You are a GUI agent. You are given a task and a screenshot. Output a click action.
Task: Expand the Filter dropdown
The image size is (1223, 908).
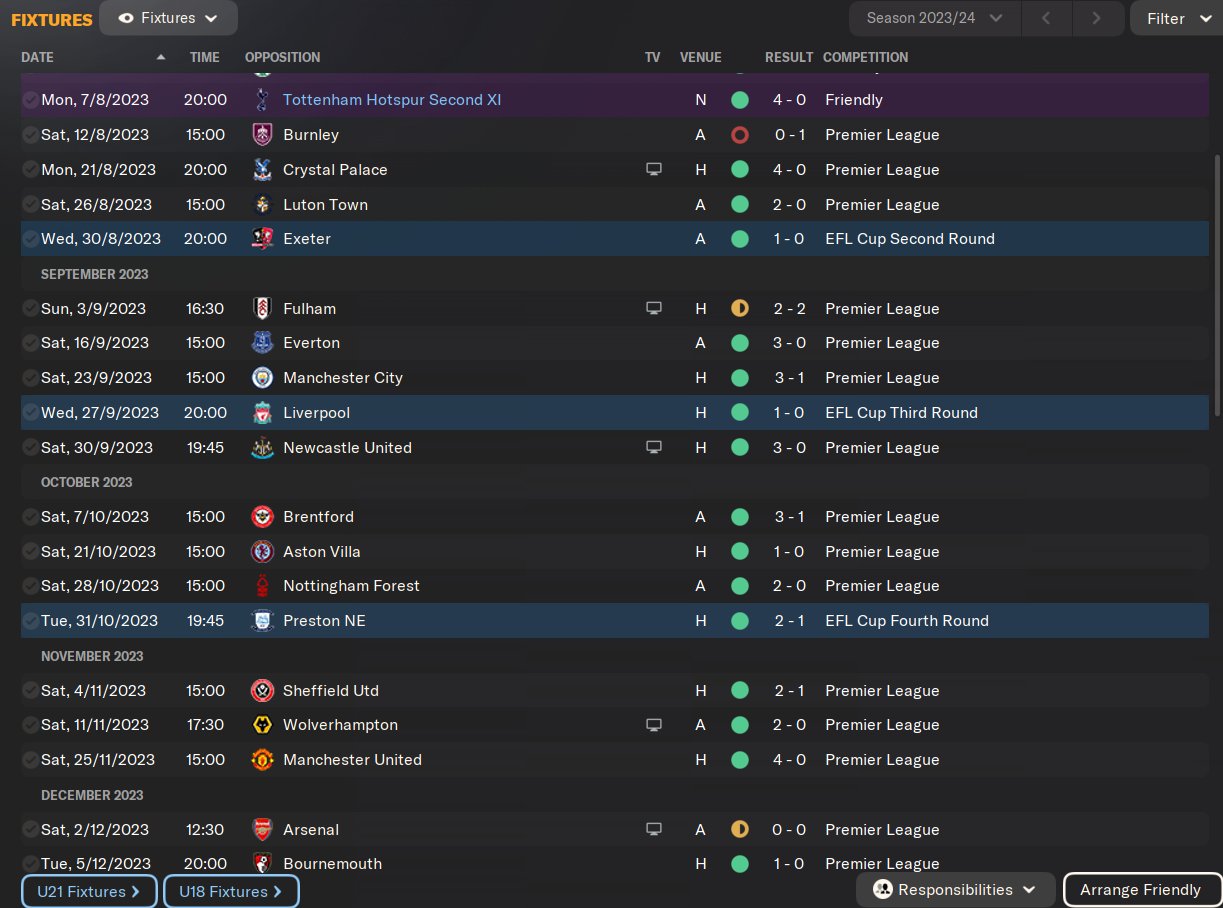[x=1176, y=18]
